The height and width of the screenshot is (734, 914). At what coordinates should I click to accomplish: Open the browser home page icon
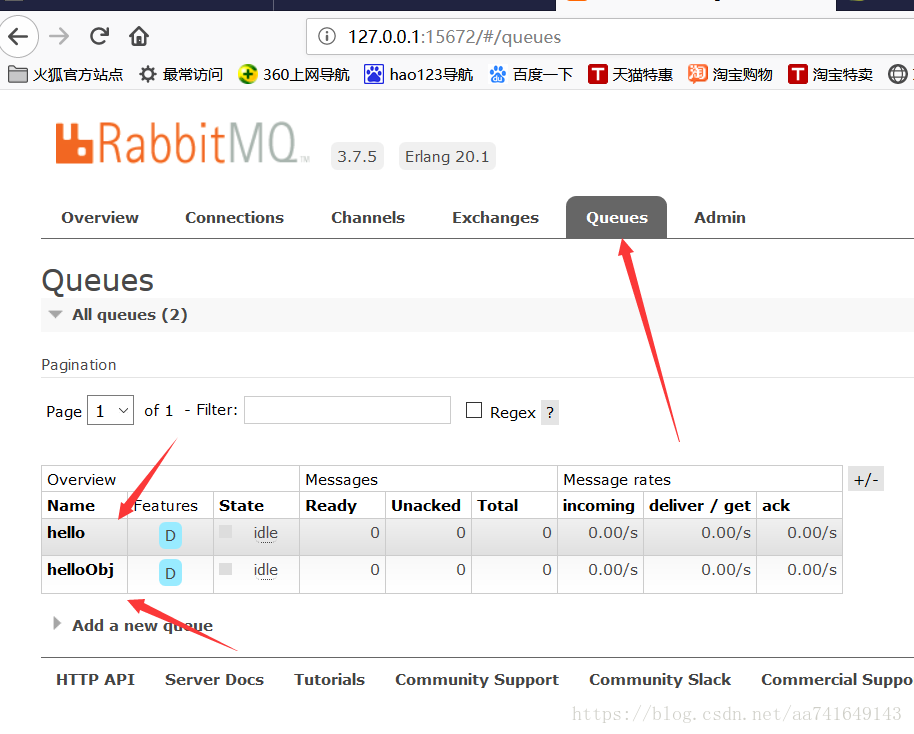click(x=138, y=35)
